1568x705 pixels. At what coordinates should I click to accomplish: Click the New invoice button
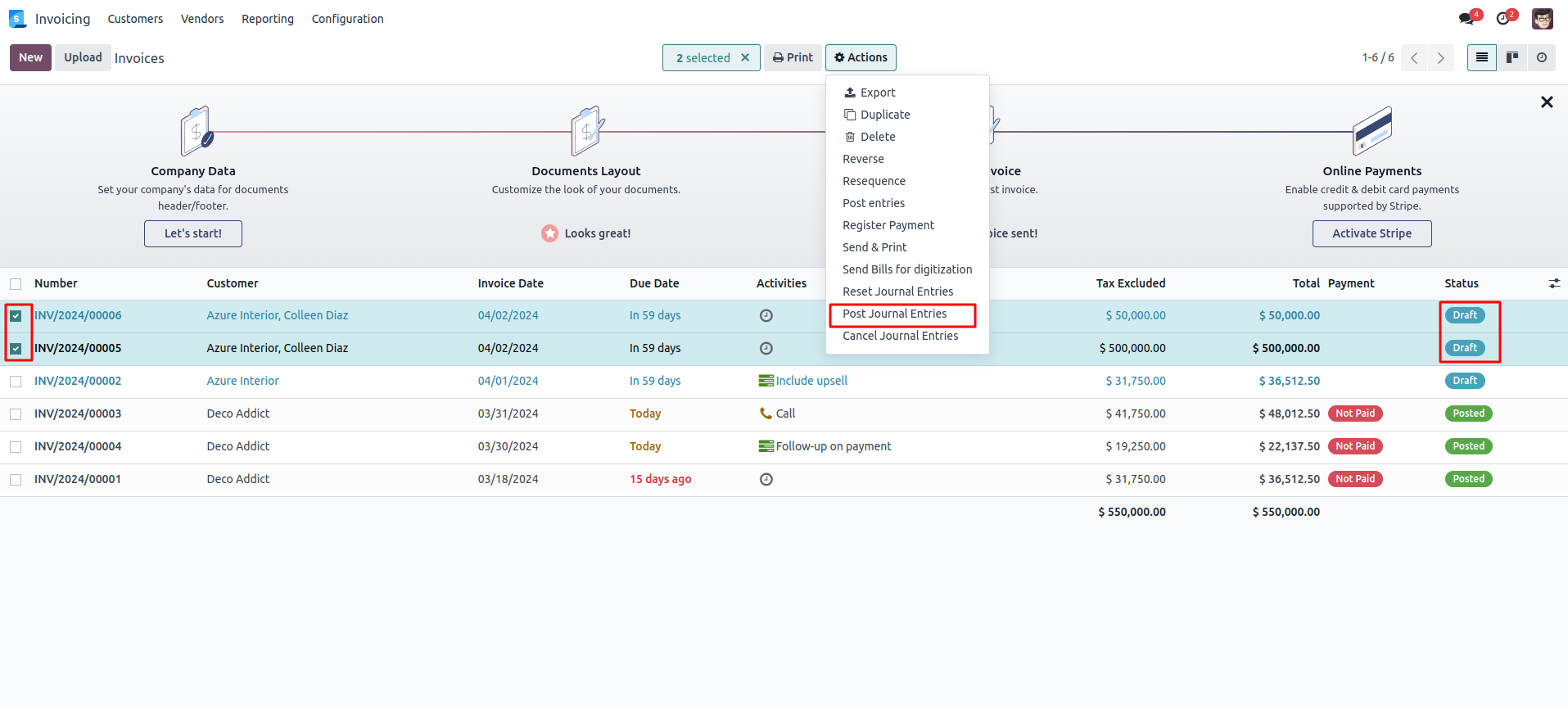coord(30,57)
